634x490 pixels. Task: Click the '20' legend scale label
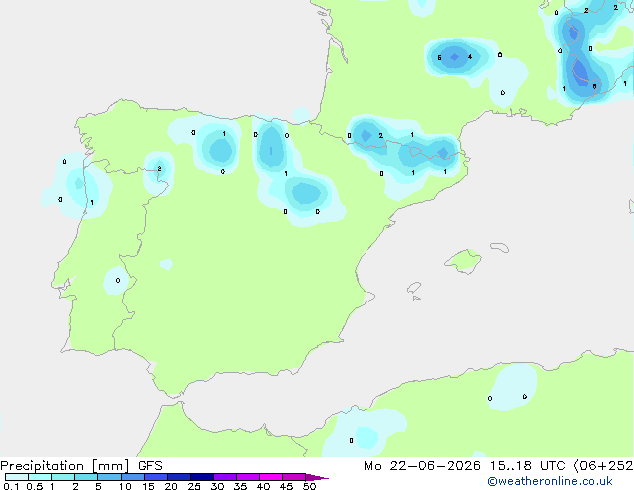click(171, 486)
